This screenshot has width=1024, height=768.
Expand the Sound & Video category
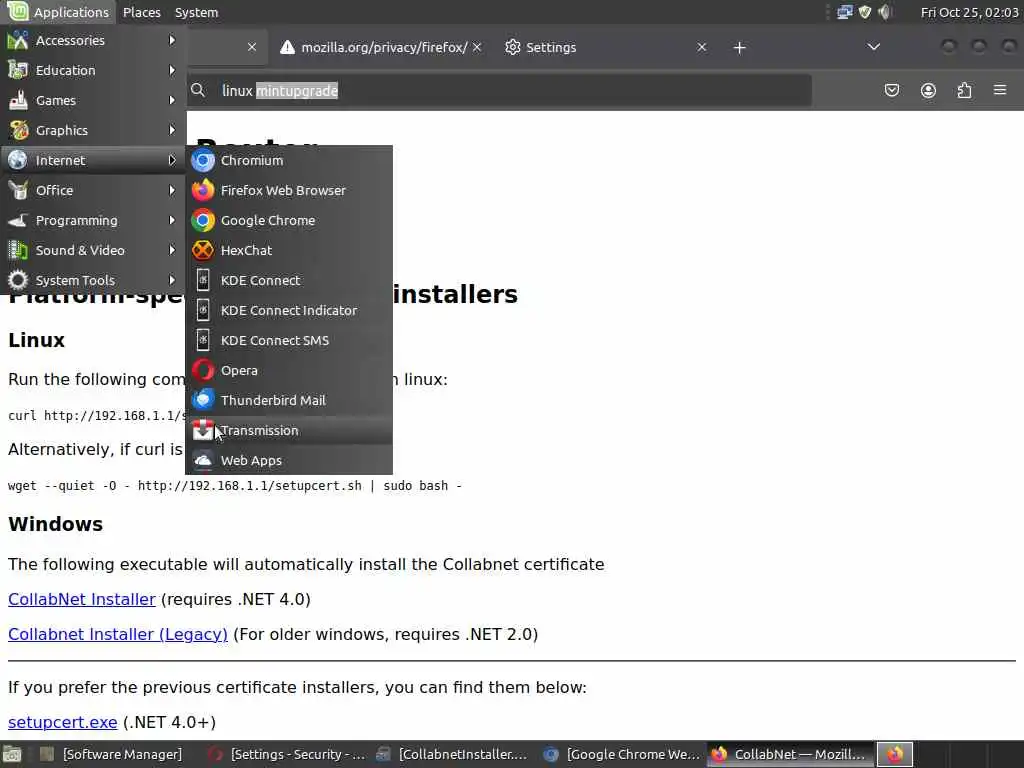pyautogui.click(x=93, y=250)
